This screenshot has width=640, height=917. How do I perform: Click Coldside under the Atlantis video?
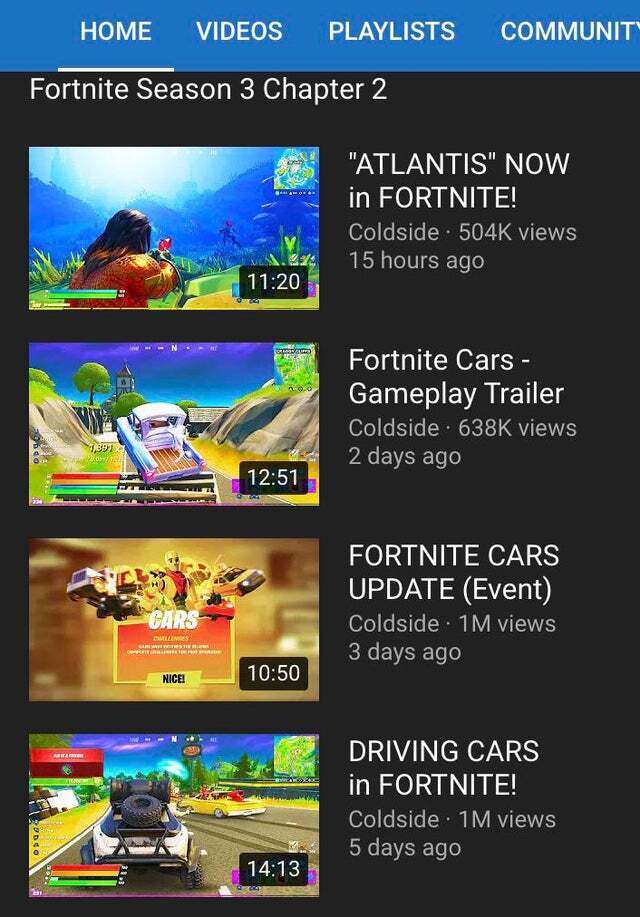click(x=394, y=232)
